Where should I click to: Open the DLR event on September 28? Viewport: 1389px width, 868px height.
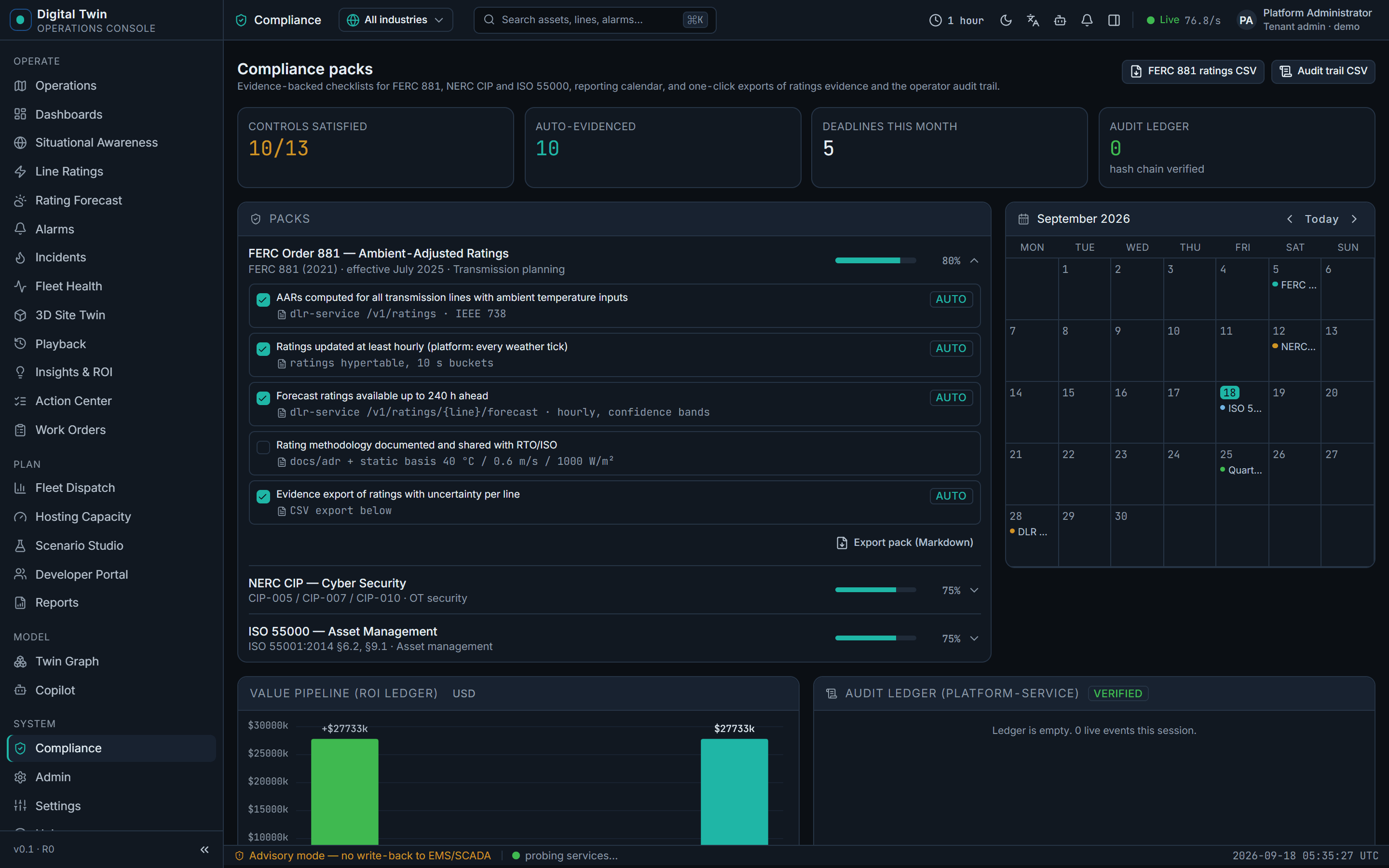1028,532
